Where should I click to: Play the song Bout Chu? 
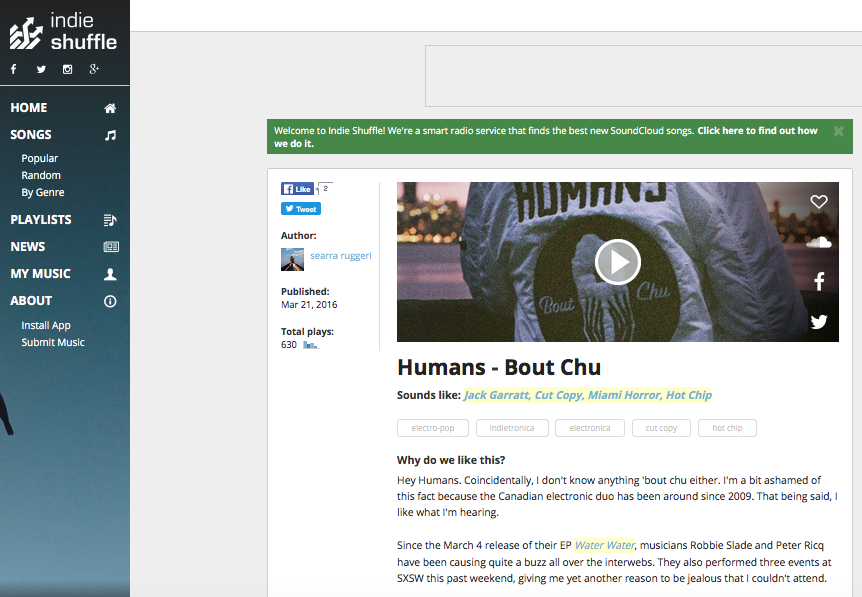(x=617, y=261)
